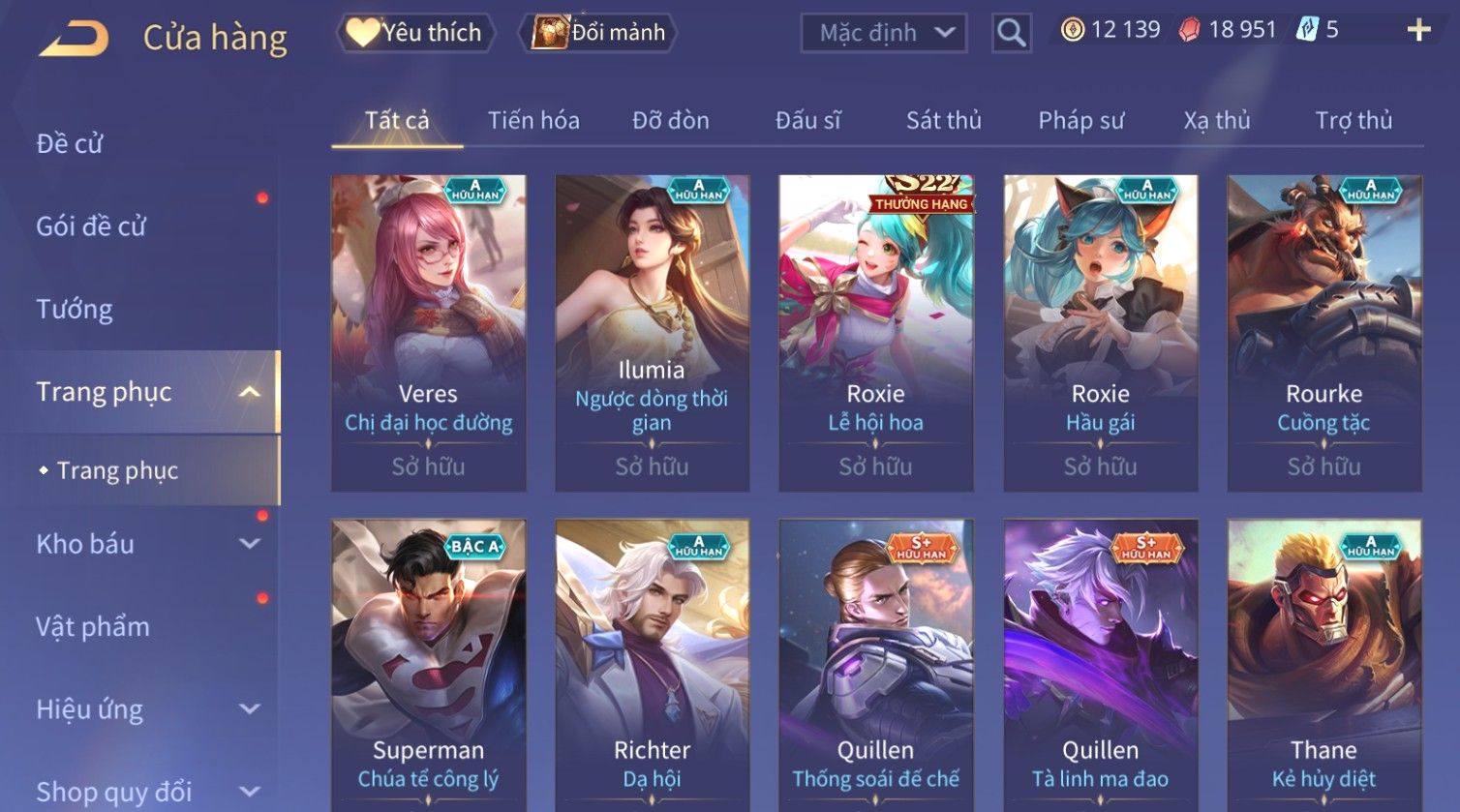
Task: Open Đổi mảnh chest exchange
Action: coord(597,33)
